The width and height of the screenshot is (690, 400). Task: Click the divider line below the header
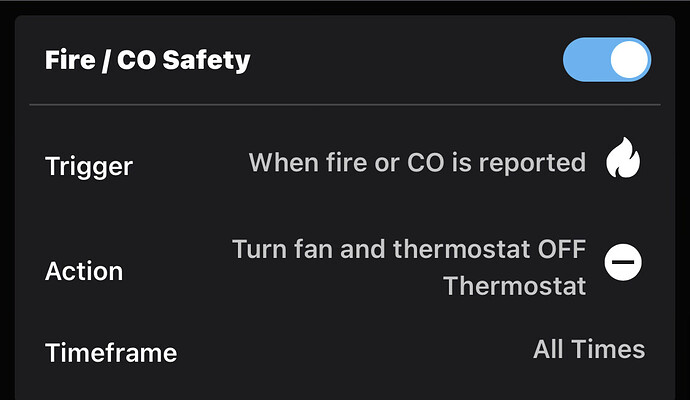[x=345, y=104]
